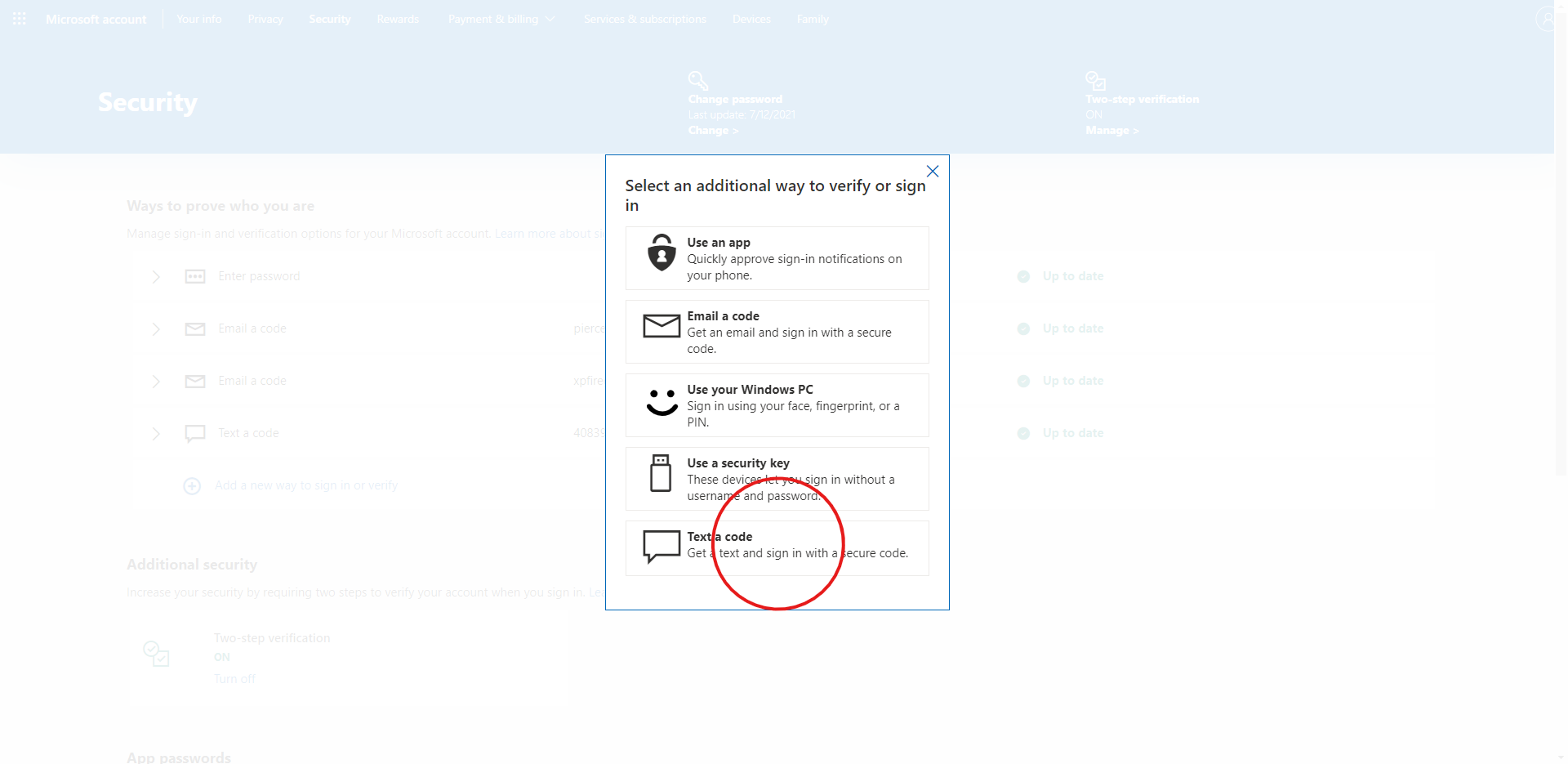Click the envelope icon in dialog
Image resolution: width=1568 pixels, height=764 pixels.
tap(661, 326)
